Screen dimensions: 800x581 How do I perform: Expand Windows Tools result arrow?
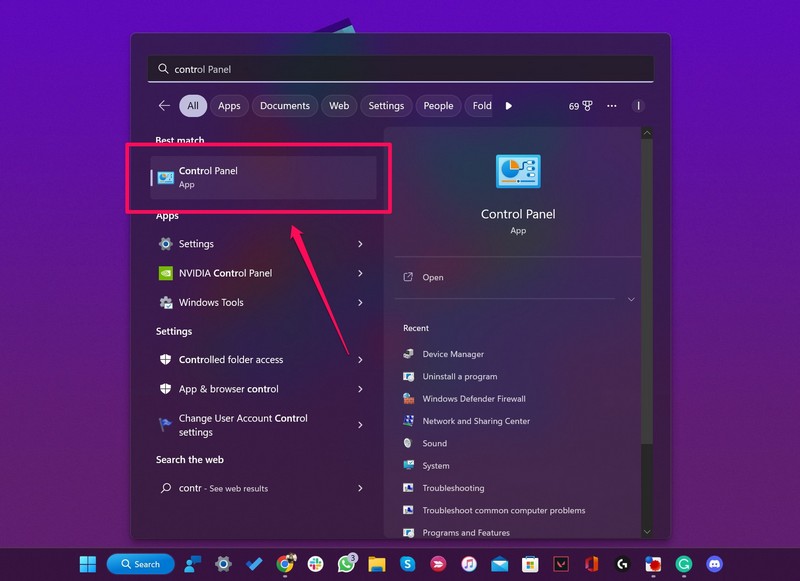360,303
